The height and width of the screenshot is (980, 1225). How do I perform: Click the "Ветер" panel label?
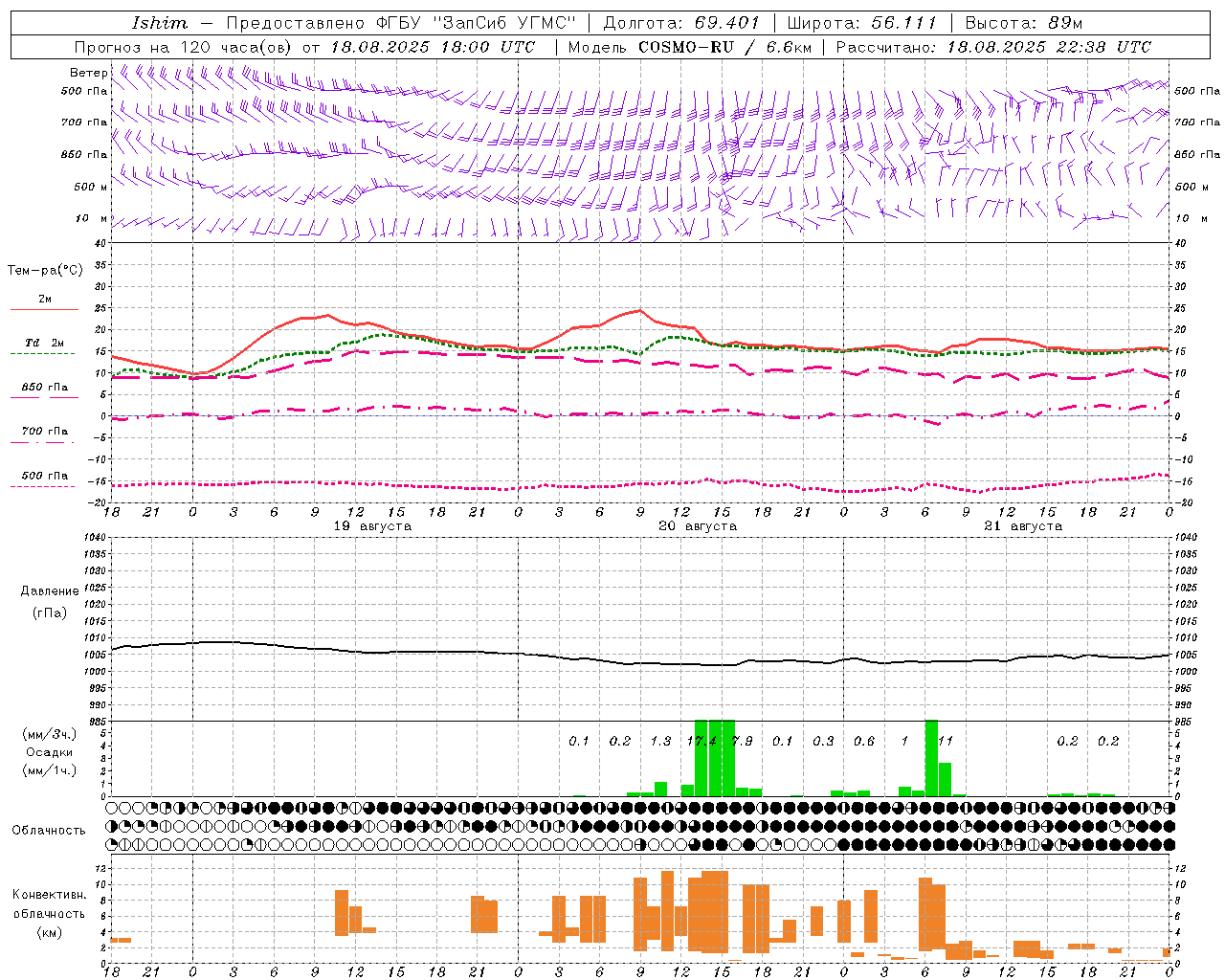tap(88, 73)
